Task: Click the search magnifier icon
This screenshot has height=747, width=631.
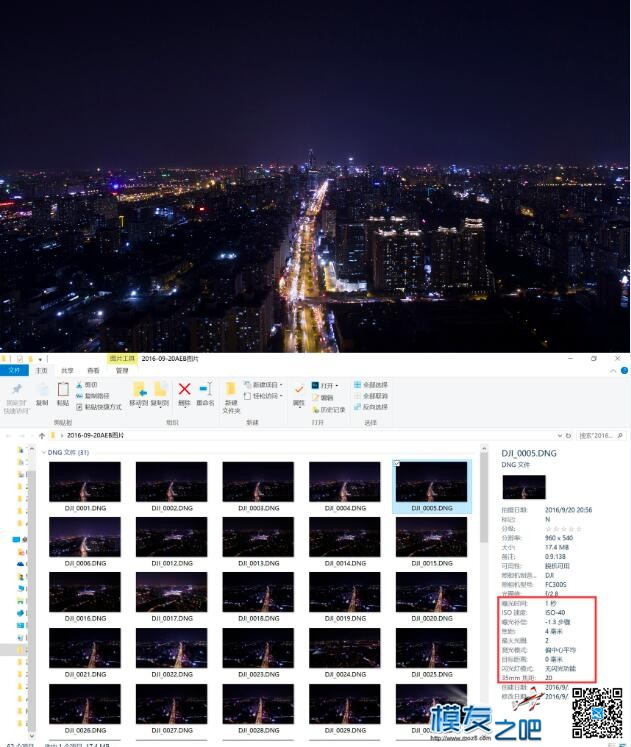Action: pos(620,435)
